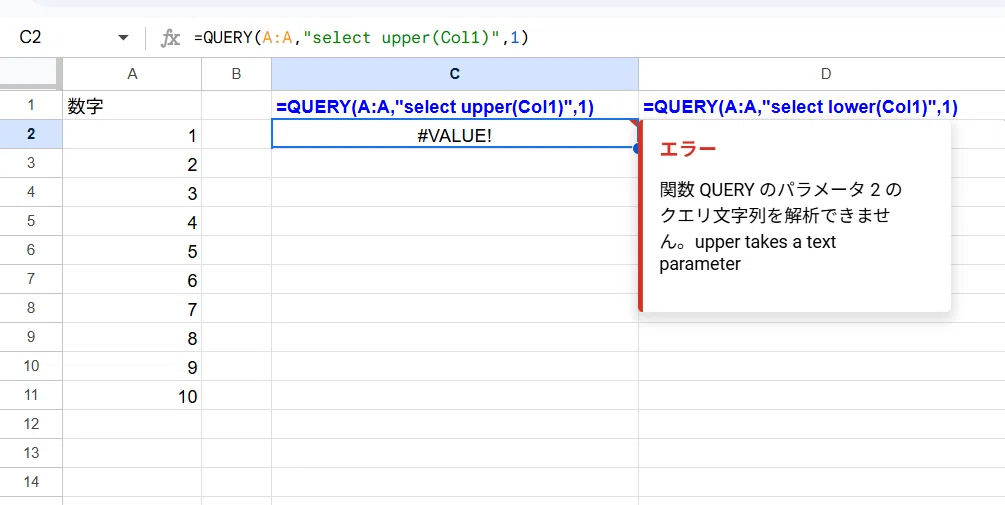
Task: Select row 10 header
Action: click(31, 366)
